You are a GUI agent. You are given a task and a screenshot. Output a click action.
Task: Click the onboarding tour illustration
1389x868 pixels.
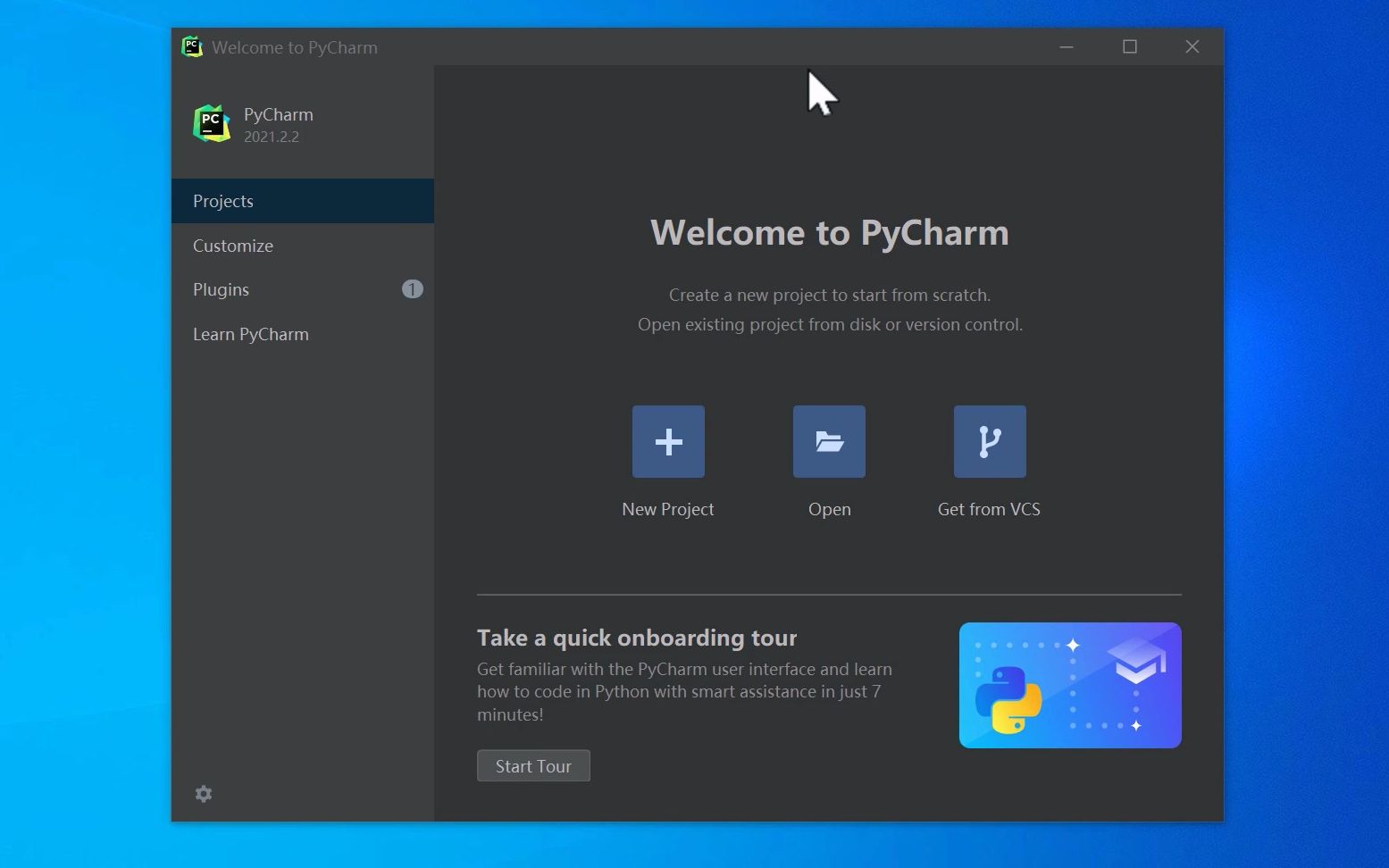click(x=1069, y=685)
